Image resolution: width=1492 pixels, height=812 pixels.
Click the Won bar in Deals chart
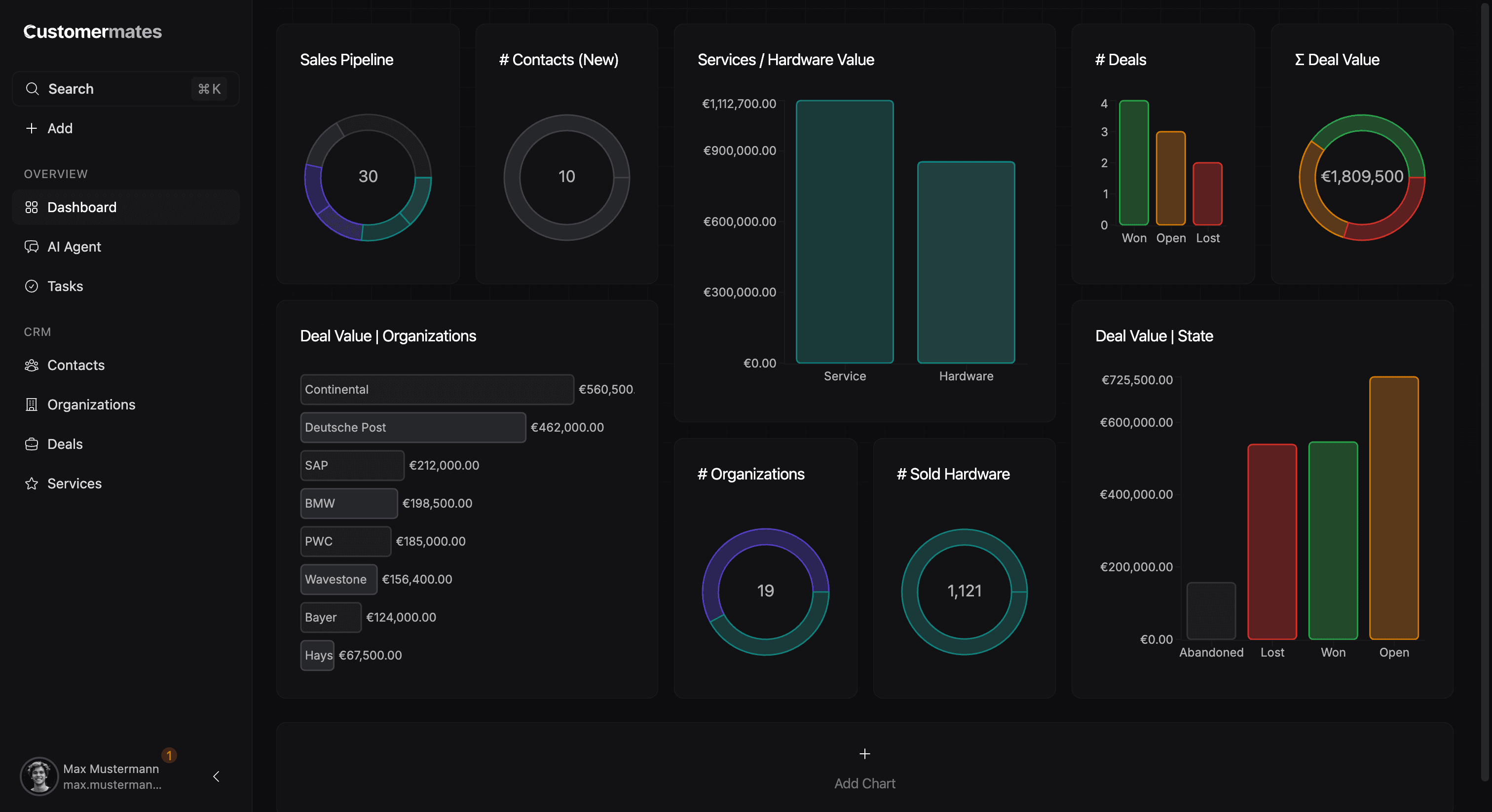click(1134, 164)
